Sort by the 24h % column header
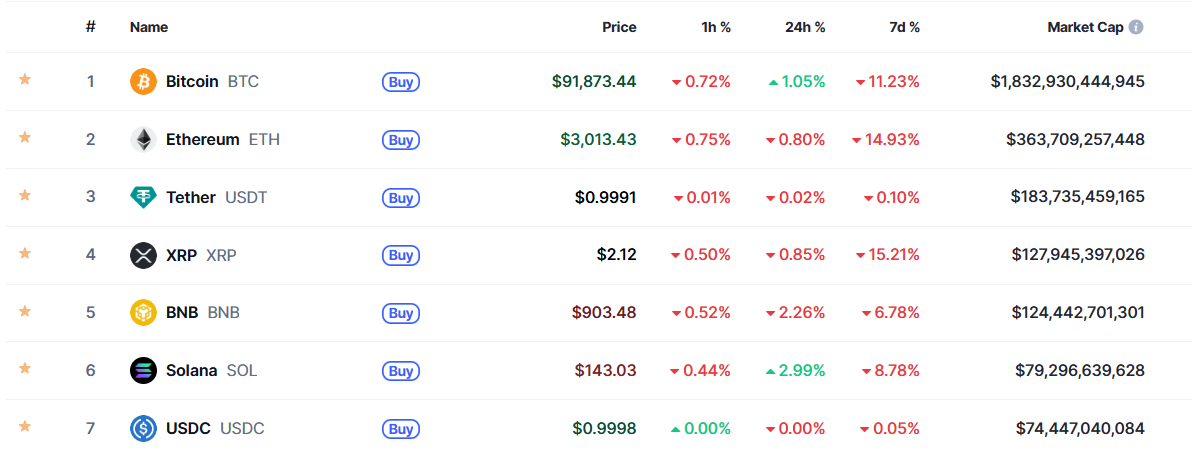The height and width of the screenshot is (454, 1192). tap(805, 27)
